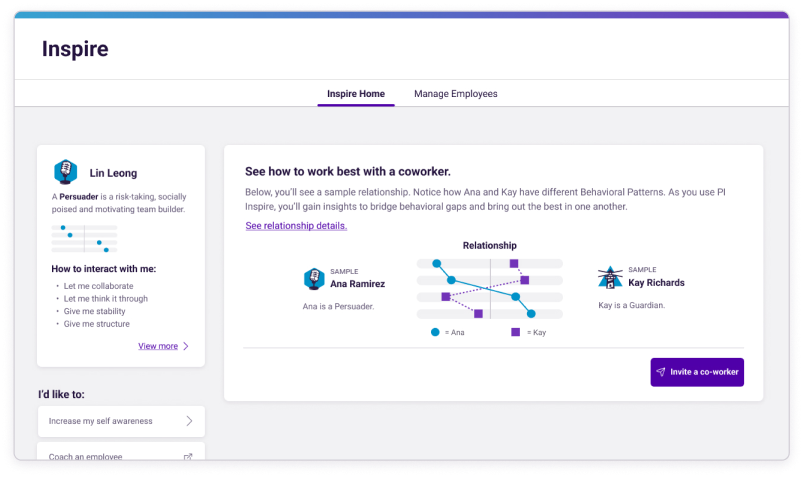Open the See relationship details link

click(x=296, y=225)
